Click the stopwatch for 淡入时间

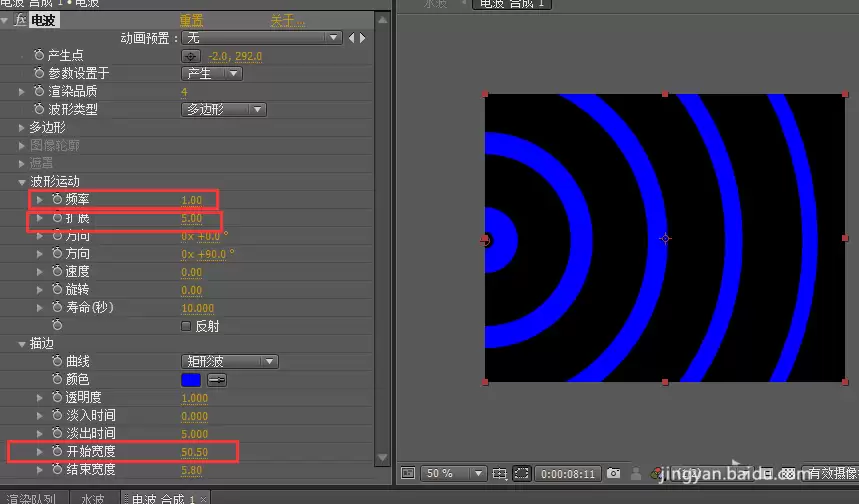(x=57, y=415)
